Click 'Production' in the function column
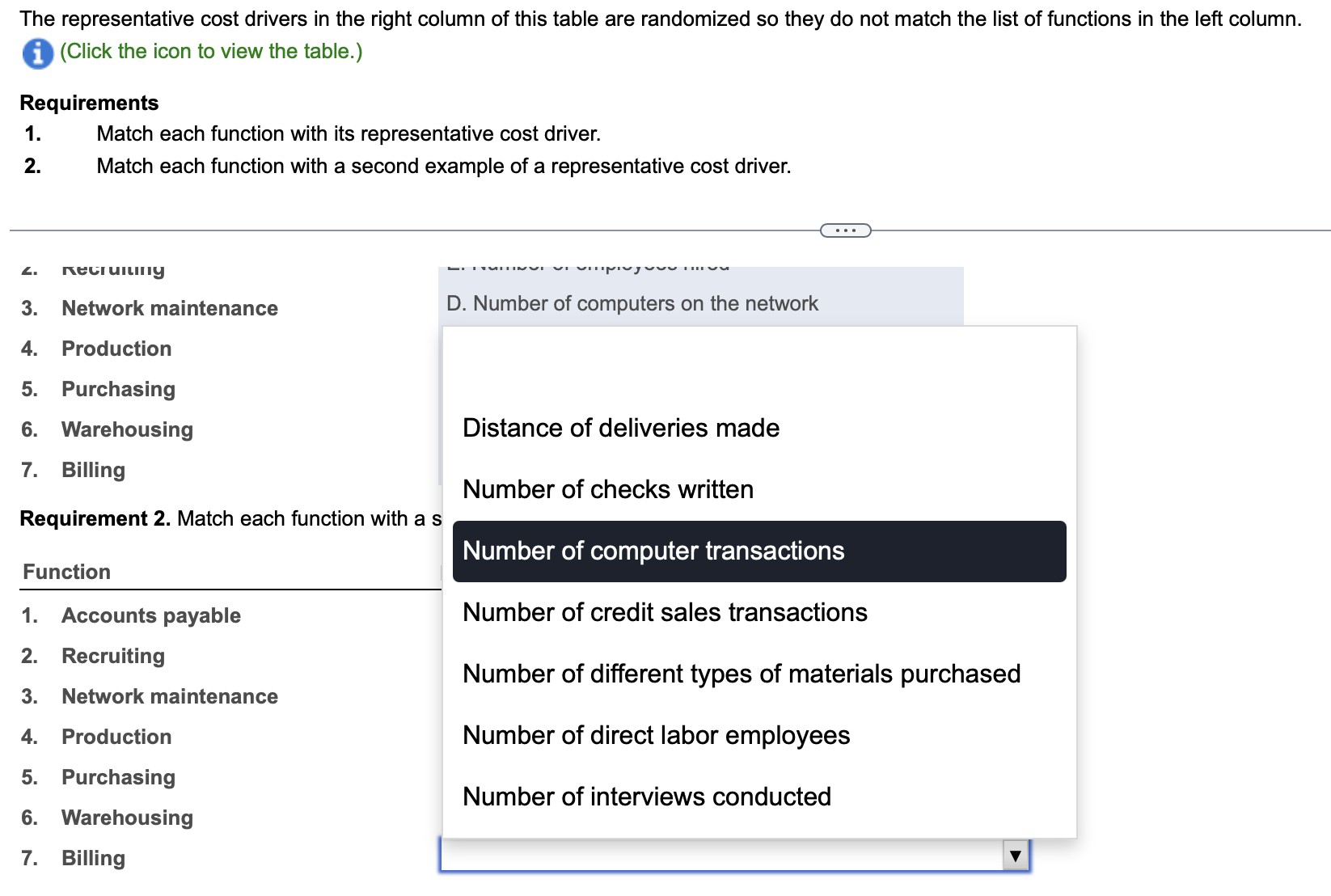The height and width of the screenshot is (896, 1331). (116, 737)
